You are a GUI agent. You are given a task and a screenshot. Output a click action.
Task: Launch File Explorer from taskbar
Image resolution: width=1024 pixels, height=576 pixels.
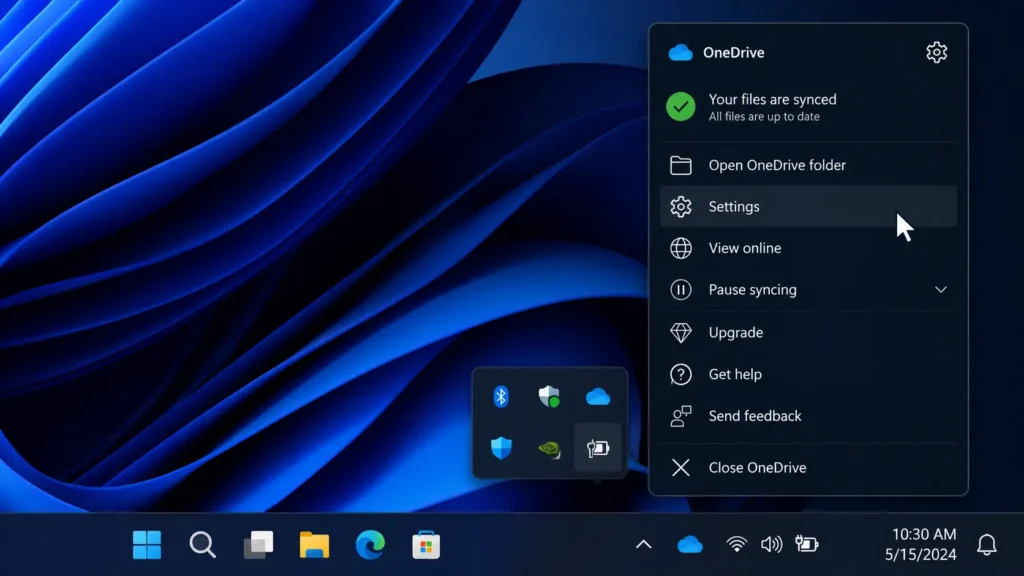(x=314, y=545)
